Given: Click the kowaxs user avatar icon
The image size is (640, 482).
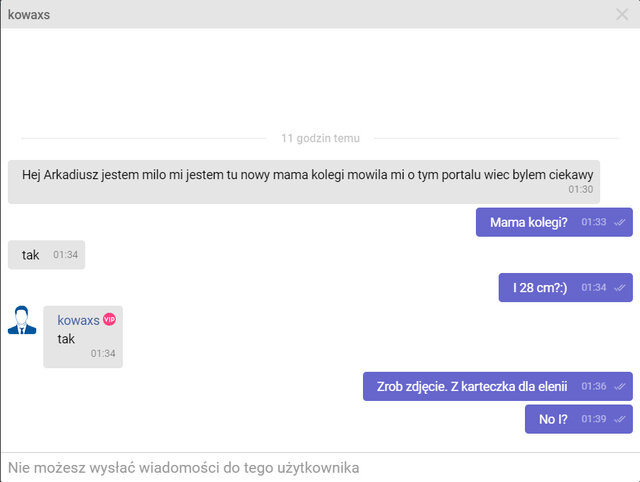Looking at the screenshot, I should click(x=22, y=320).
